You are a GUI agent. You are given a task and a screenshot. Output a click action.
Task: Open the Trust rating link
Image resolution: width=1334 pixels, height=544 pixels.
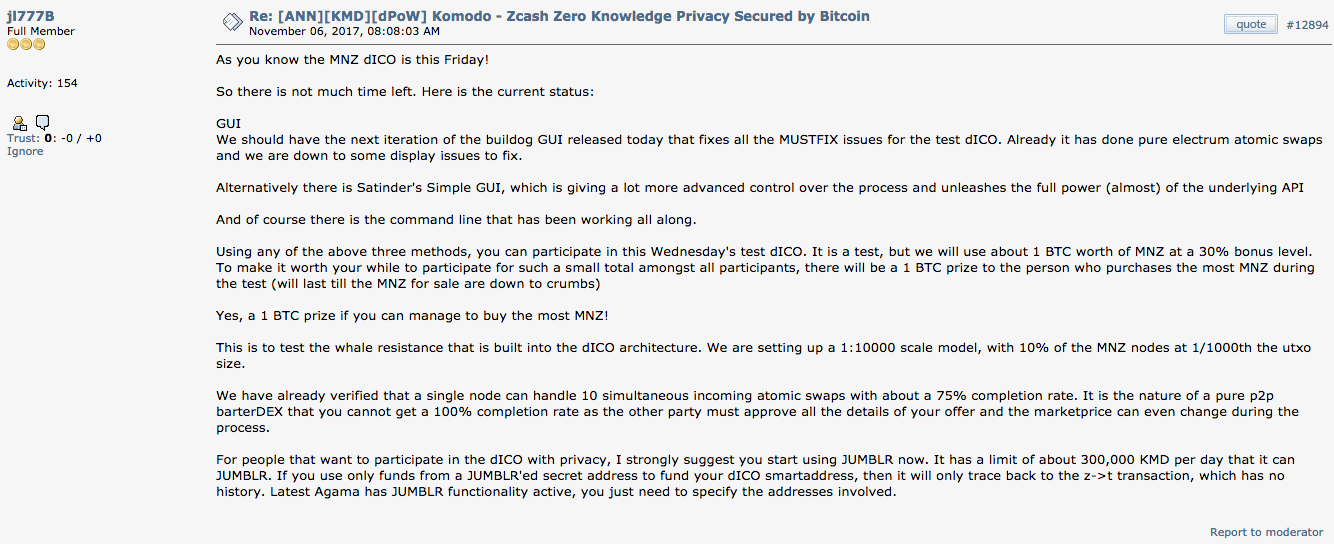[23, 138]
